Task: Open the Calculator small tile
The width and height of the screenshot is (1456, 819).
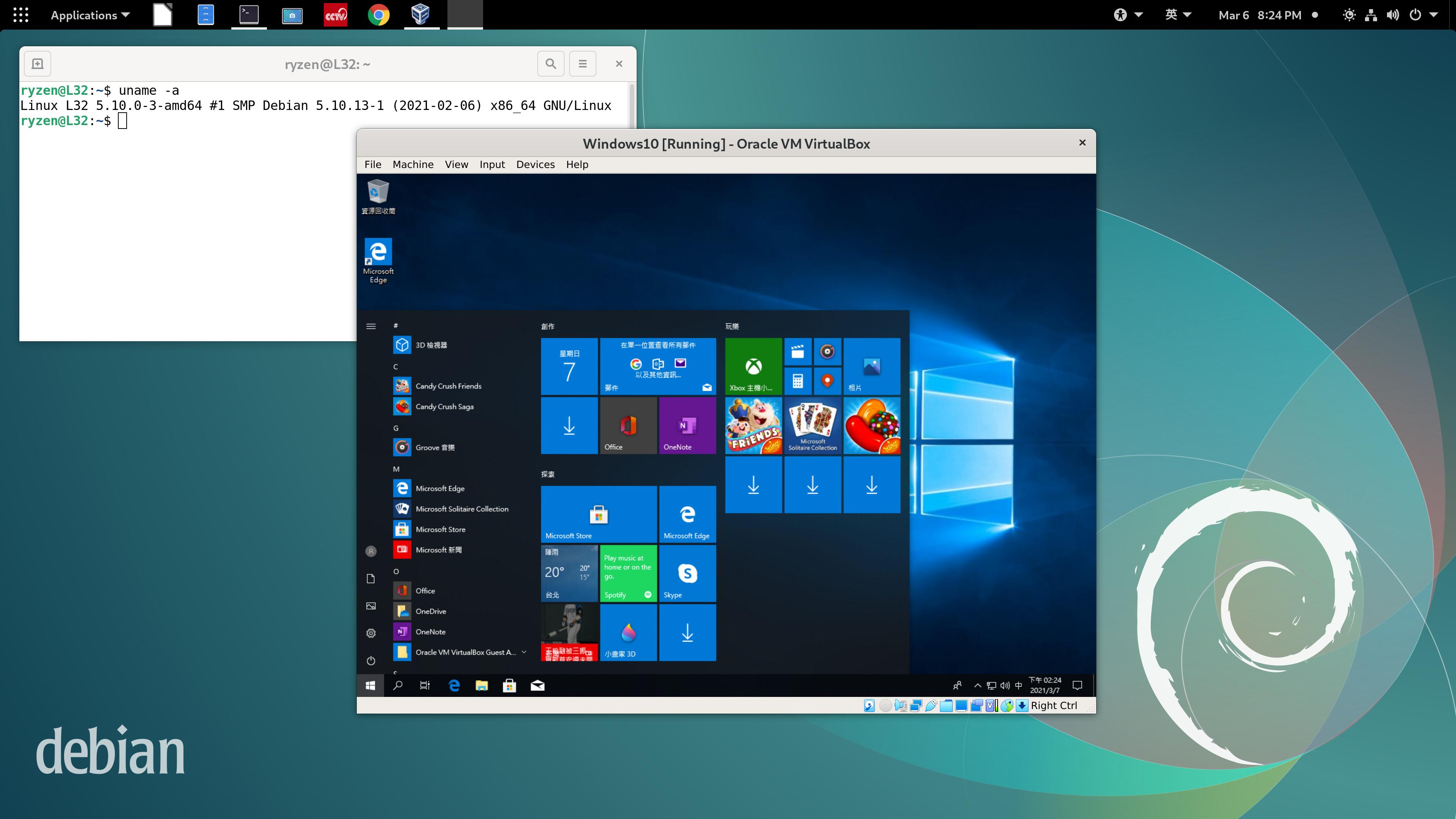Action: click(797, 381)
